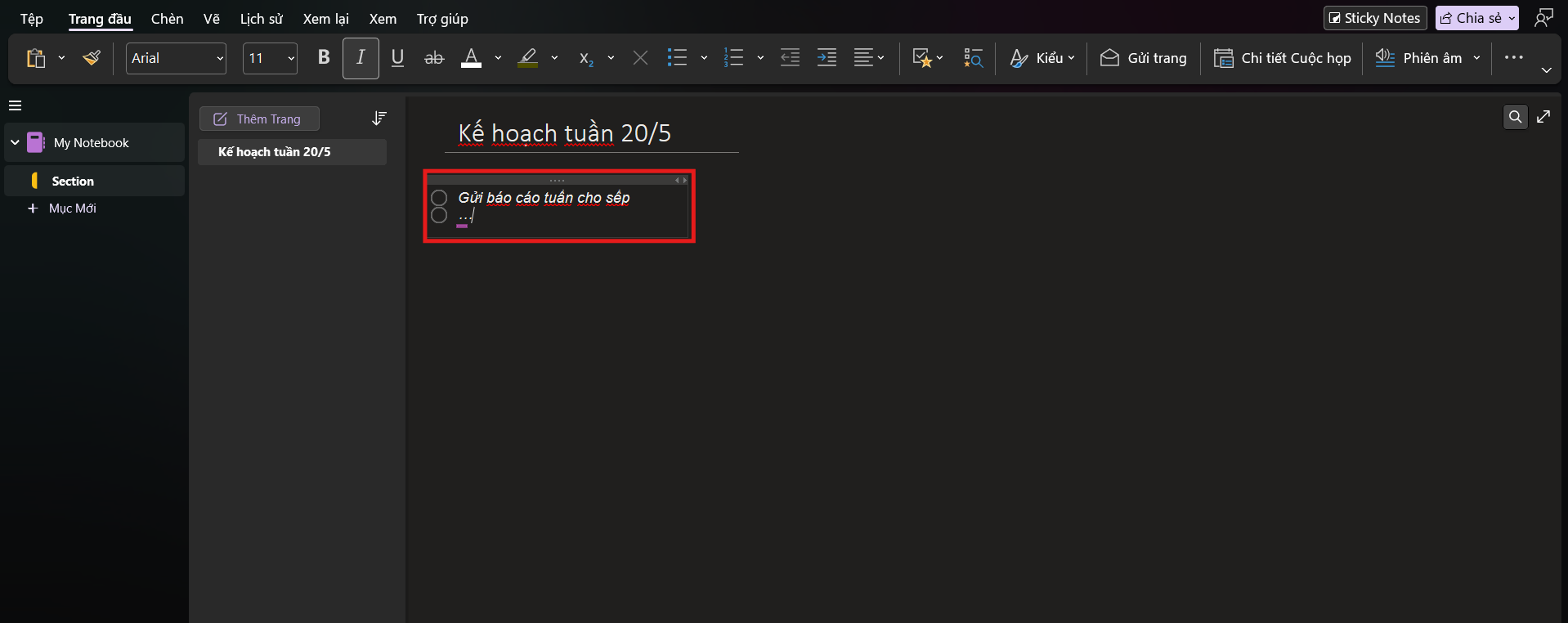Screen dimensions: 1568x623
Task: Open the ribbon overflow ellipsis menu
Action: 1513,57
